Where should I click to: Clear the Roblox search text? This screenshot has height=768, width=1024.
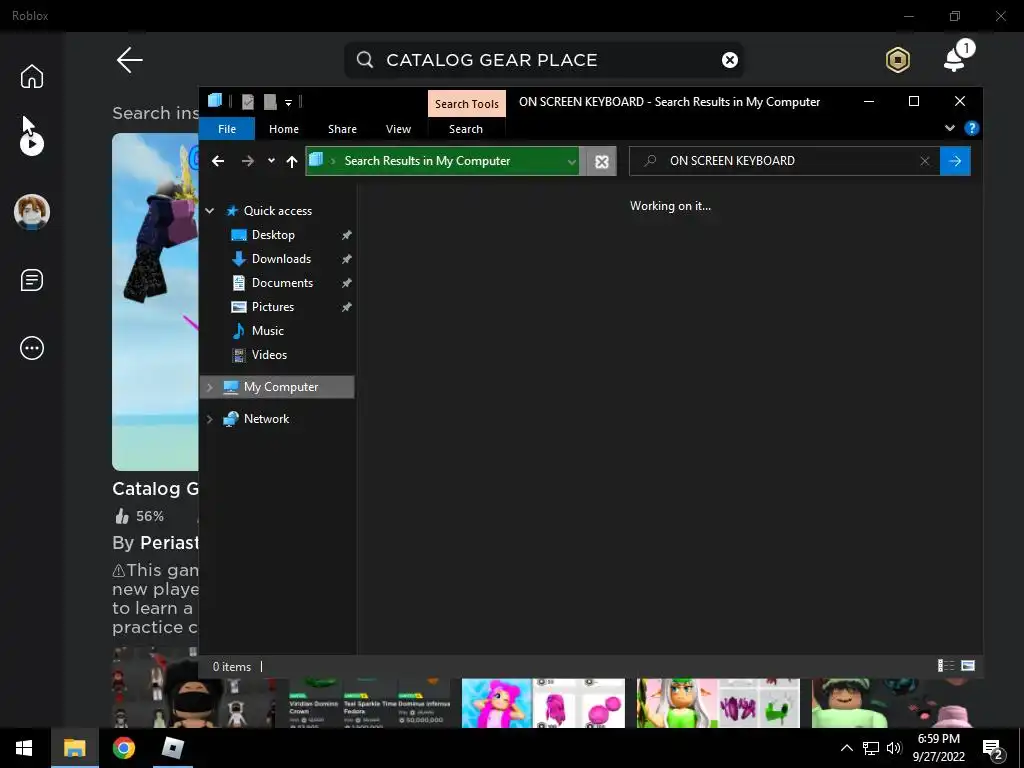(729, 60)
